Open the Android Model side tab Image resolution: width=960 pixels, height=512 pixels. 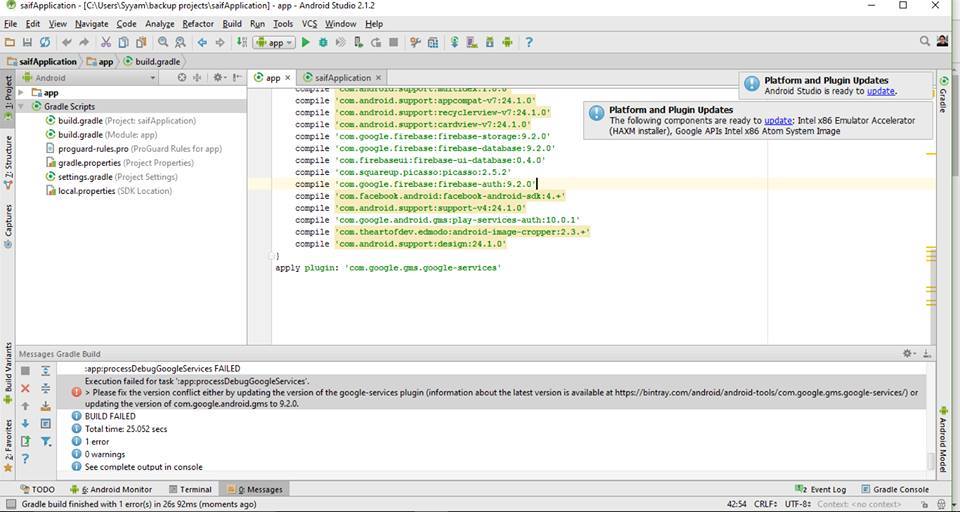[943, 439]
